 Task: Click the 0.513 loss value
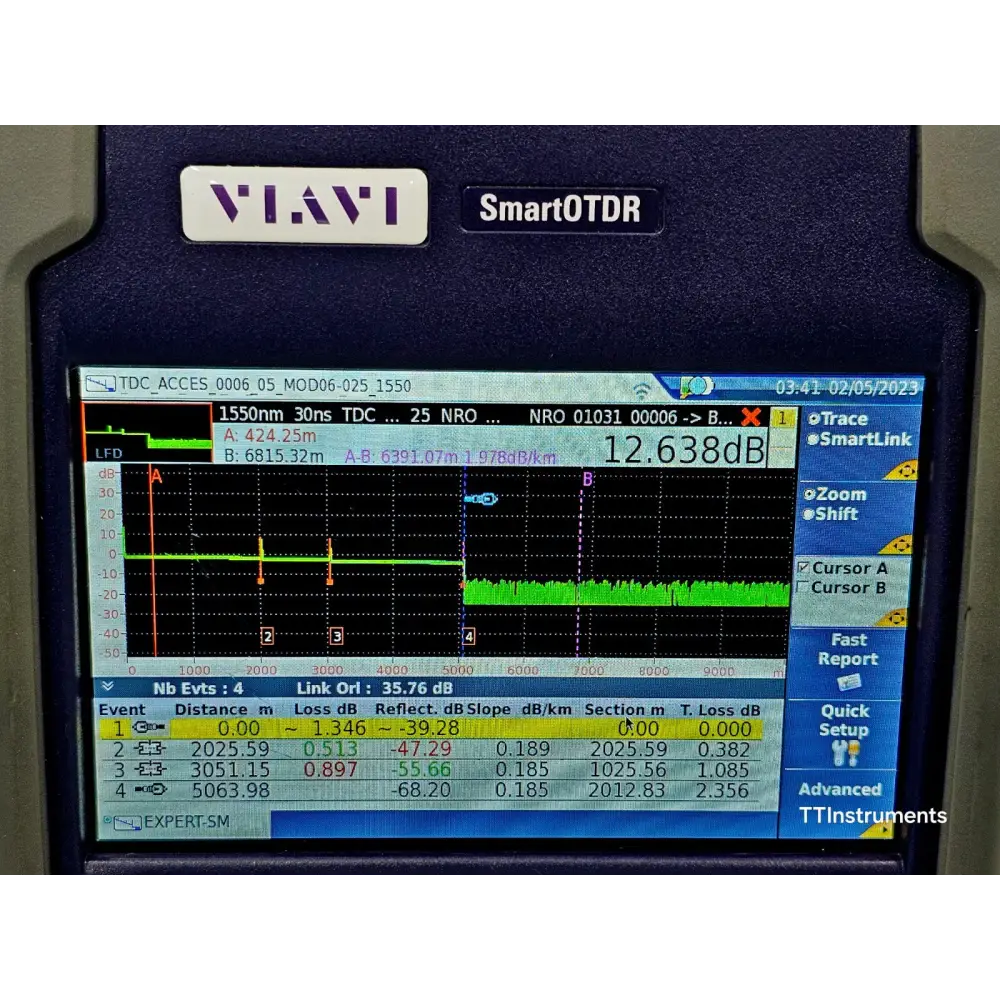point(330,749)
